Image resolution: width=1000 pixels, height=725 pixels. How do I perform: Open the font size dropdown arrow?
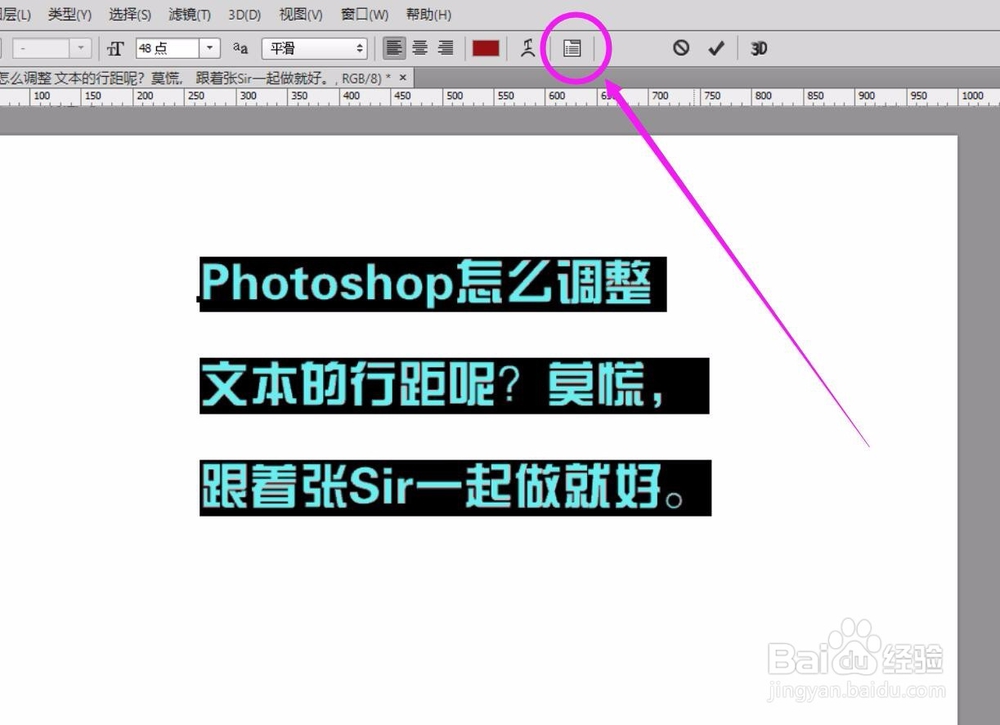210,48
